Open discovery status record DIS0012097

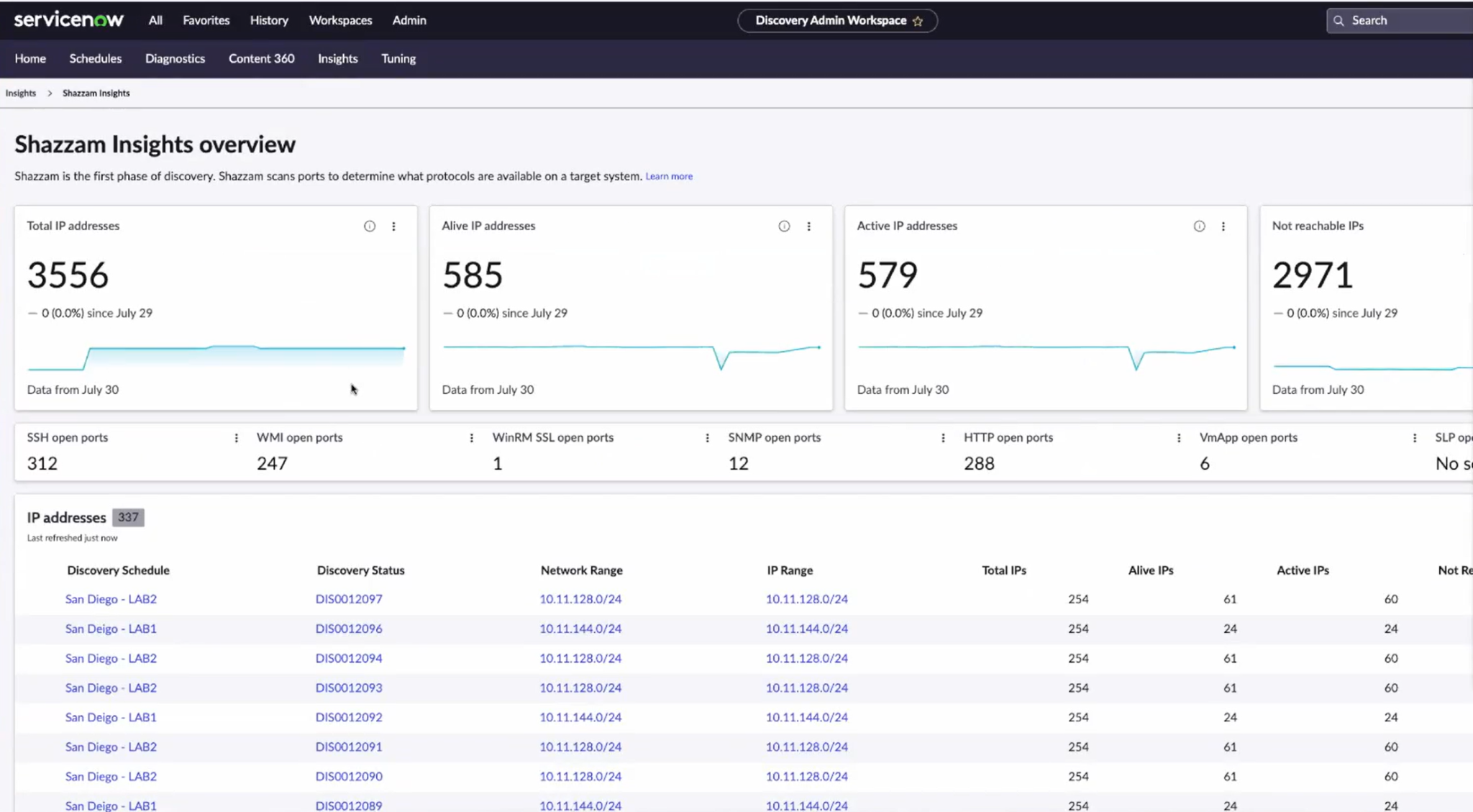[x=349, y=598]
